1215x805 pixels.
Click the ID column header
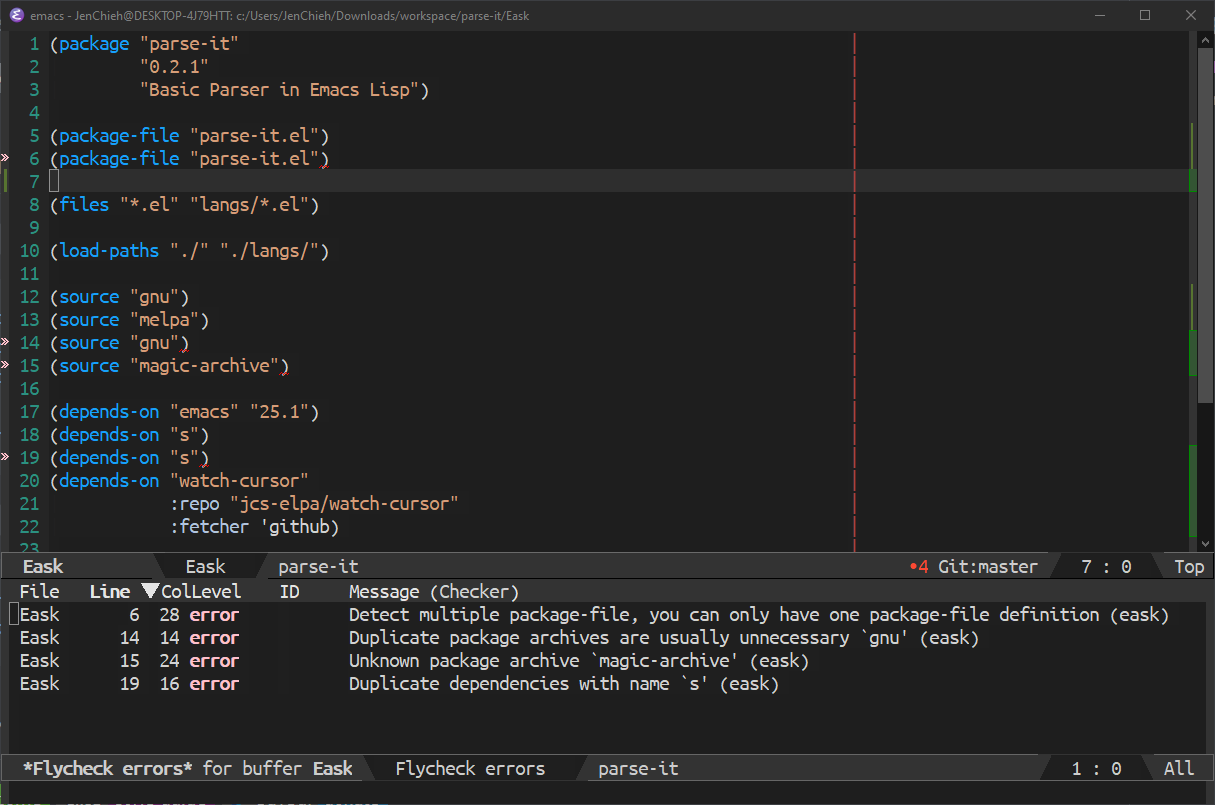click(x=290, y=591)
